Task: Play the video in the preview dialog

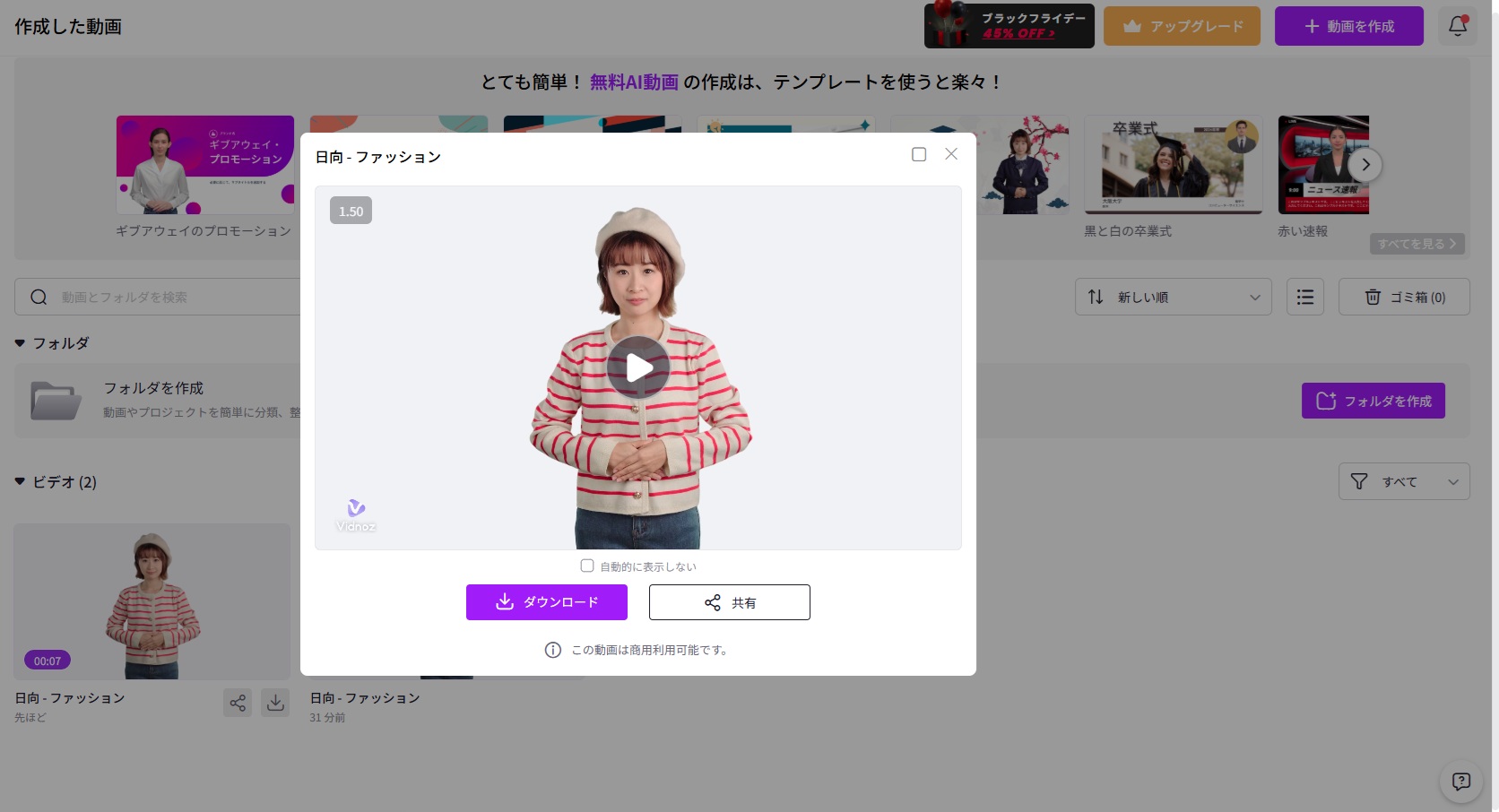Action: click(637, 367)
